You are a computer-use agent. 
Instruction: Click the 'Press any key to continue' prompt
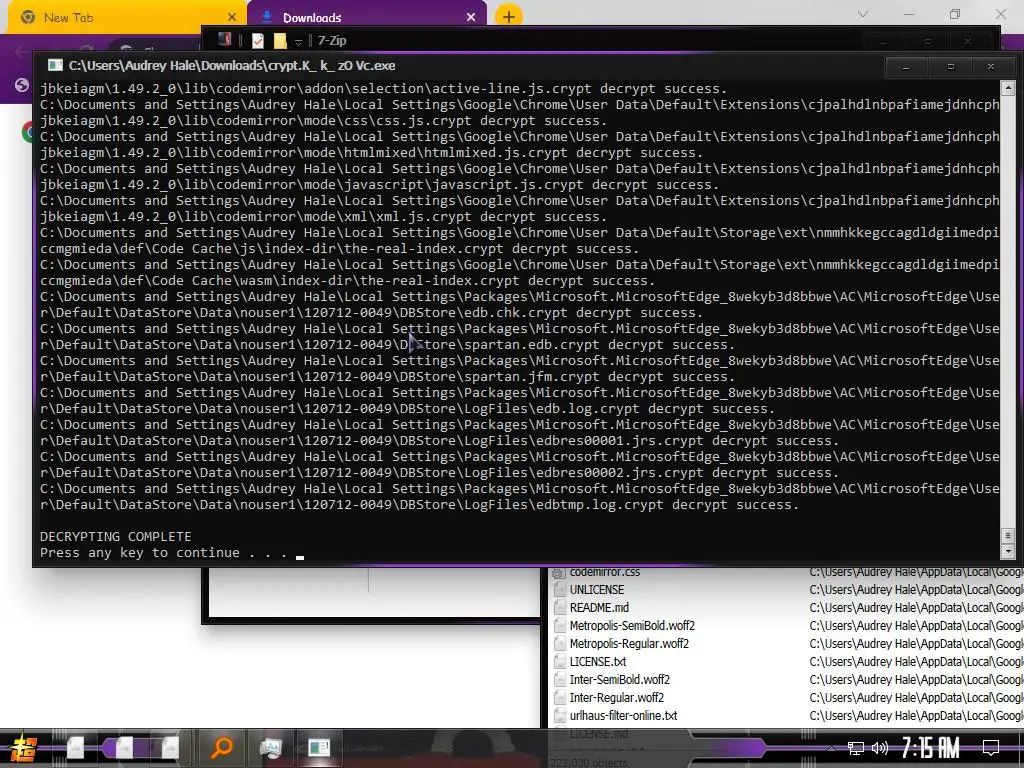coord(163,552)
